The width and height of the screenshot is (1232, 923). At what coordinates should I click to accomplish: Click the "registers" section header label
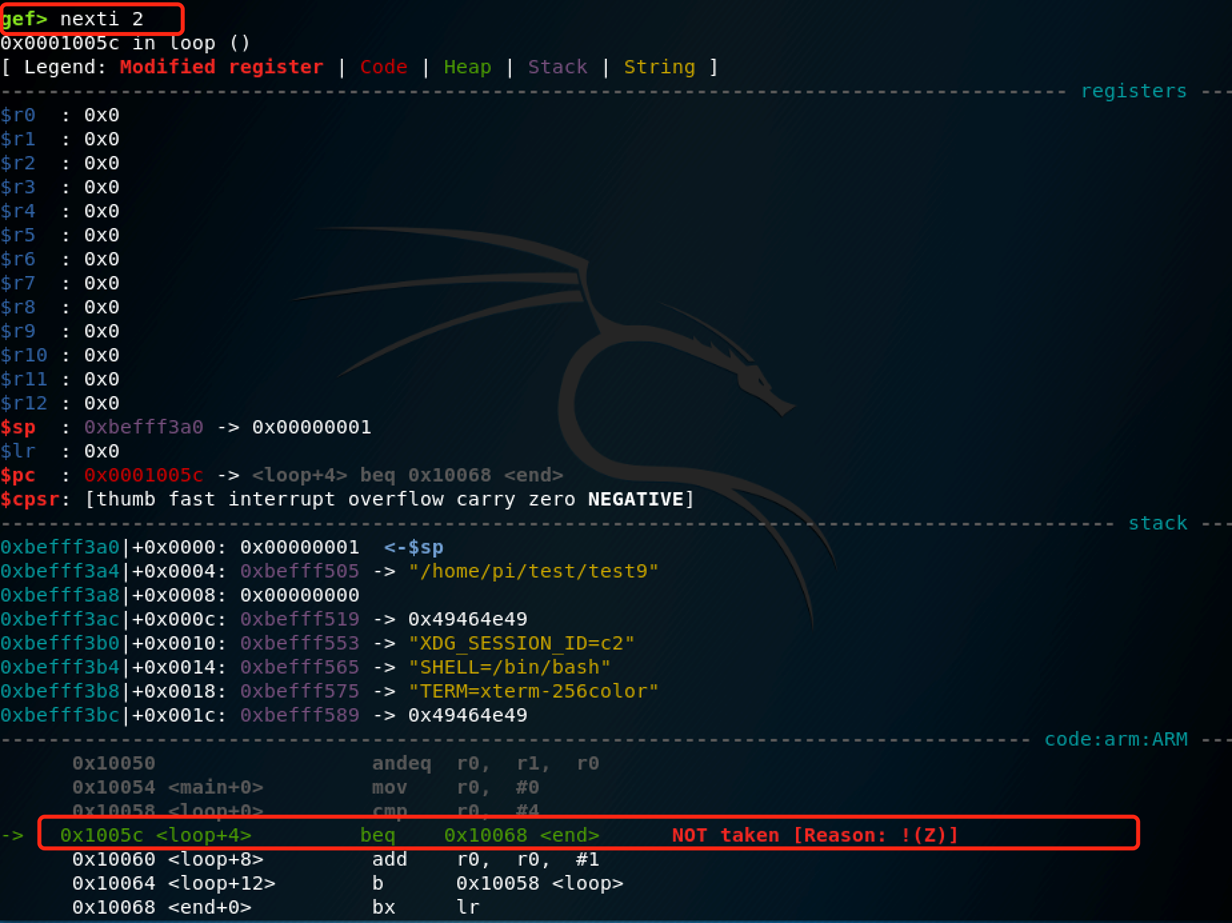point(1134,91)
